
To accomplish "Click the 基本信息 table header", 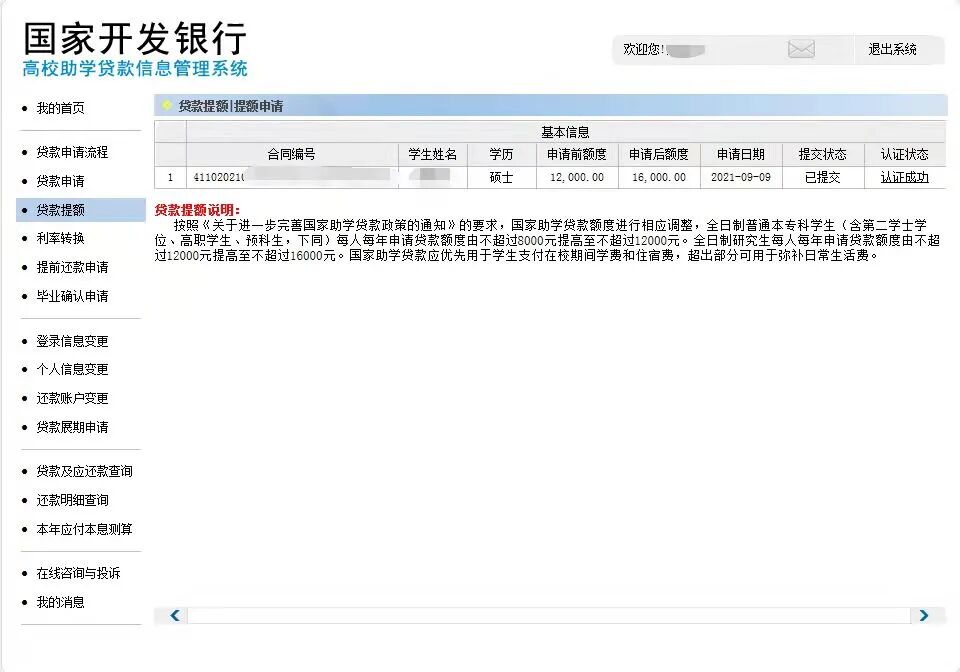I will click(564, 132).
